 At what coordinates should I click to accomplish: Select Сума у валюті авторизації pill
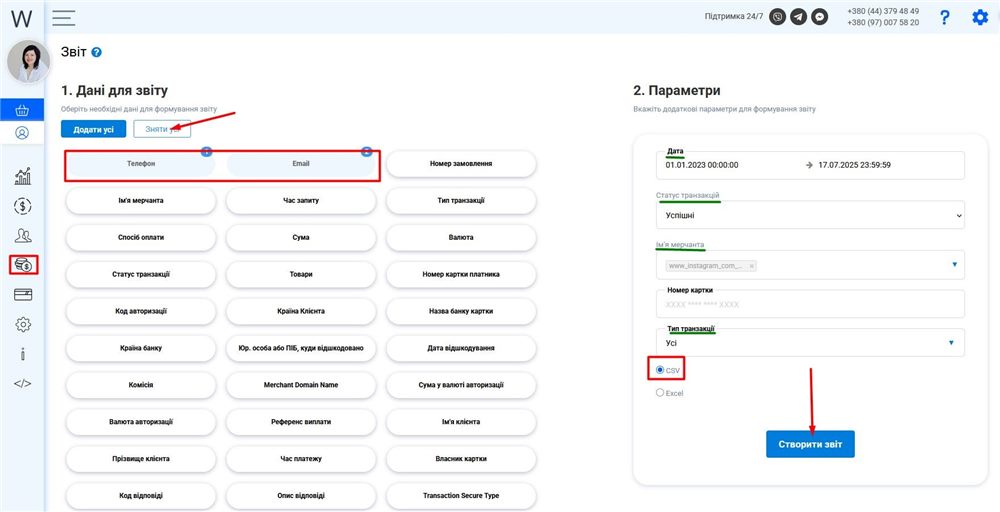tap(461, 385)
